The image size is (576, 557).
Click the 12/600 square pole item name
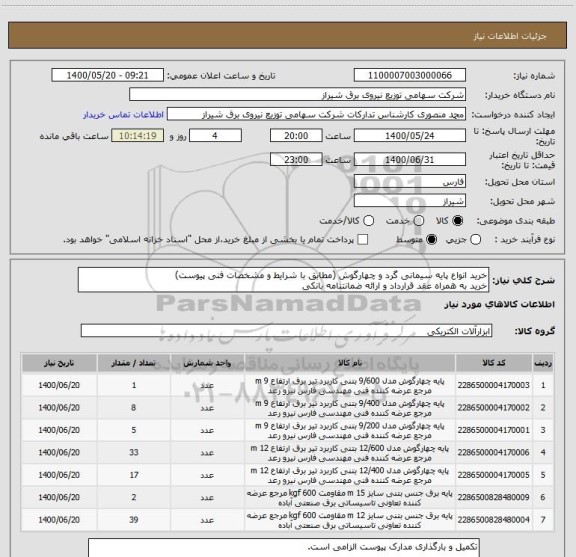point(350,453)
